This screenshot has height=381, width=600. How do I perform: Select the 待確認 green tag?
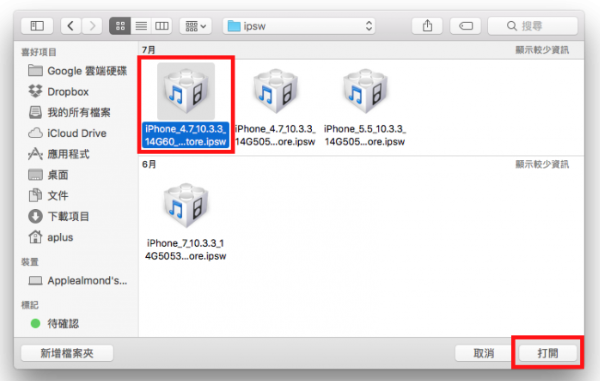[x=55, y=324]
